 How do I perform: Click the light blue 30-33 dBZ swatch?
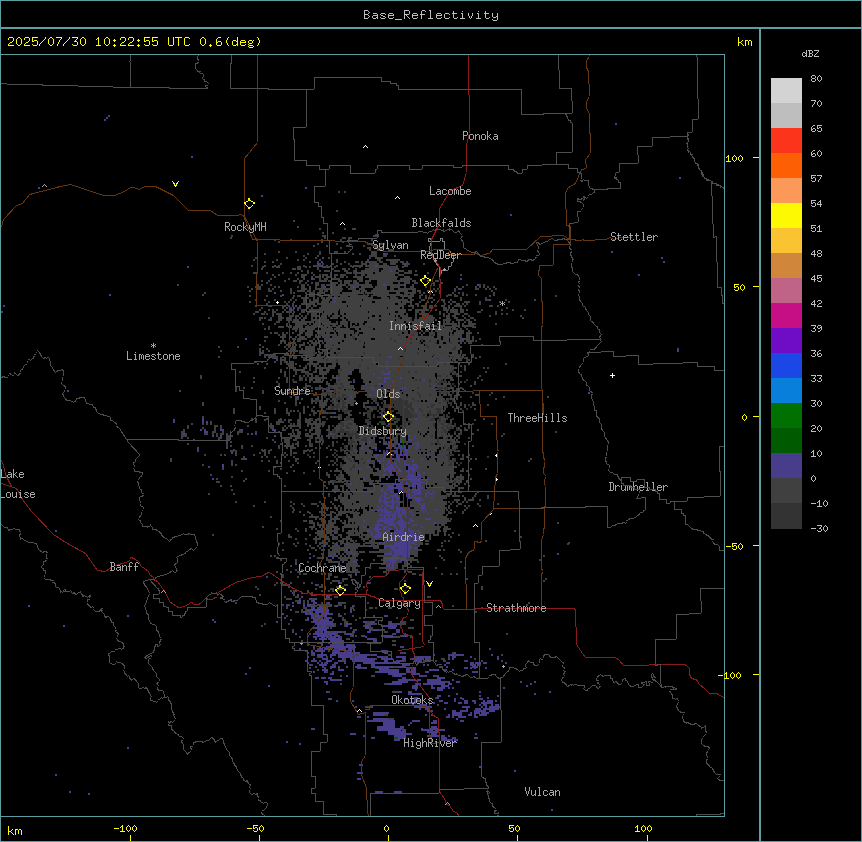coord(786,391)
